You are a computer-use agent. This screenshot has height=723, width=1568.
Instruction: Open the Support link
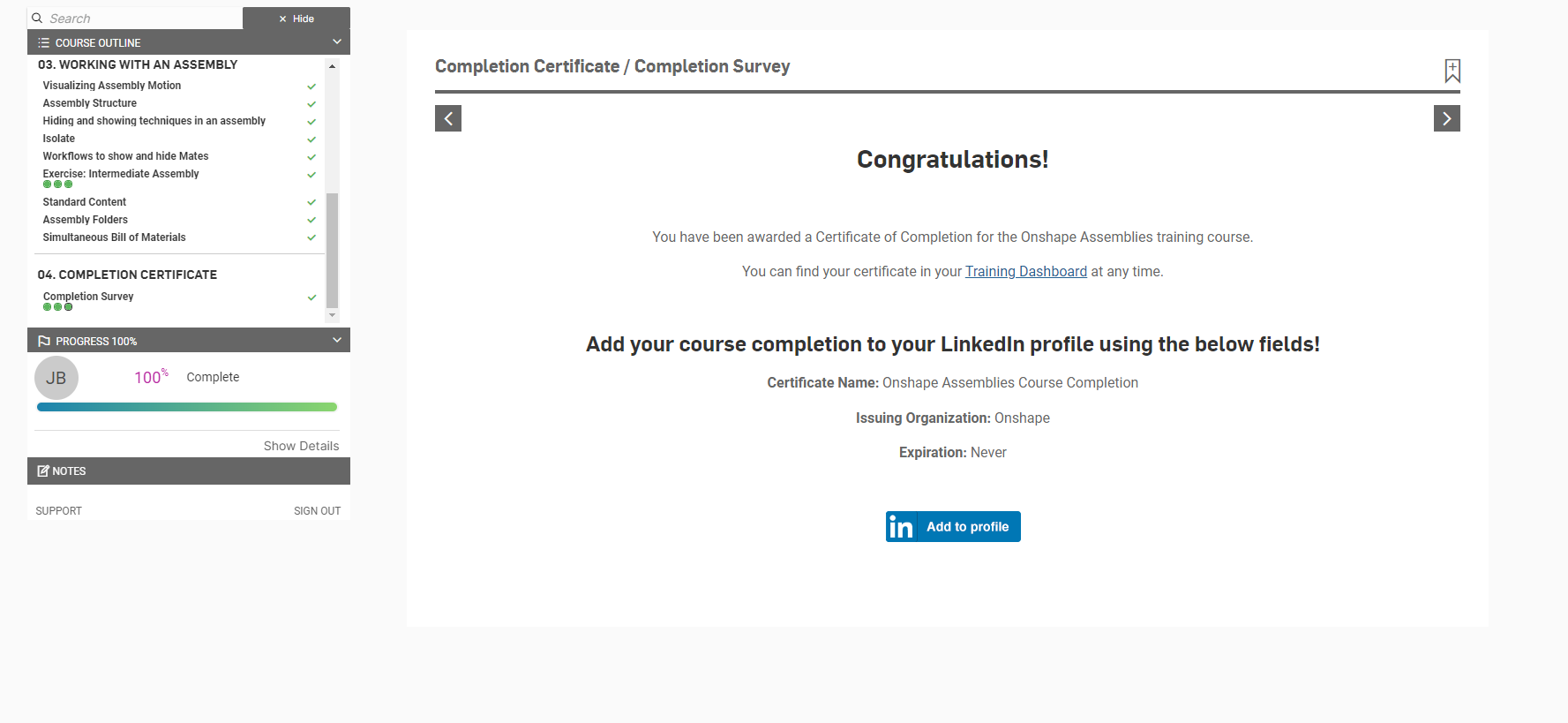[x=58, y=511]
